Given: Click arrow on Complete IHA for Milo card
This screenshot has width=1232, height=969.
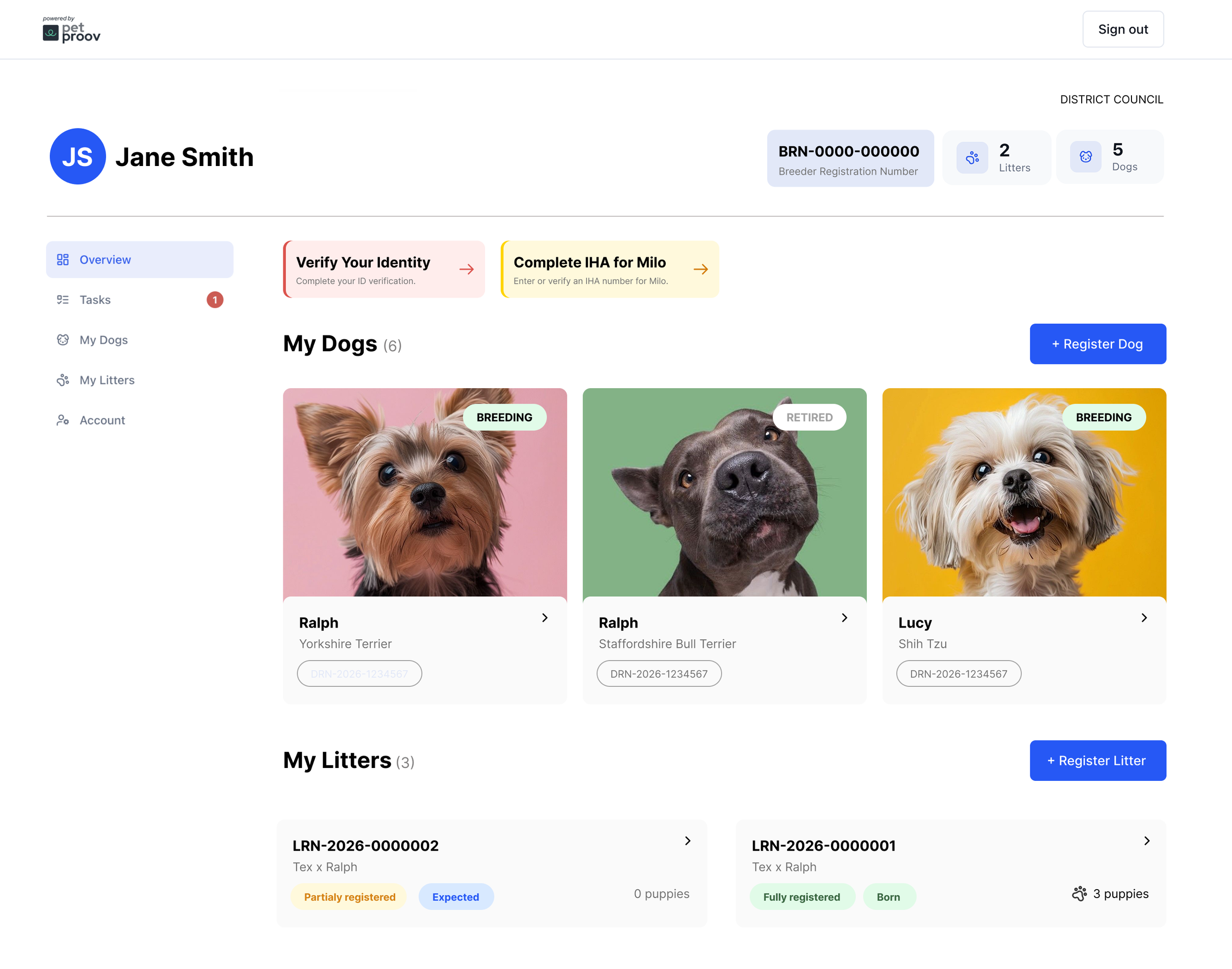Looking at the screenshot, I should pos(700,269).
